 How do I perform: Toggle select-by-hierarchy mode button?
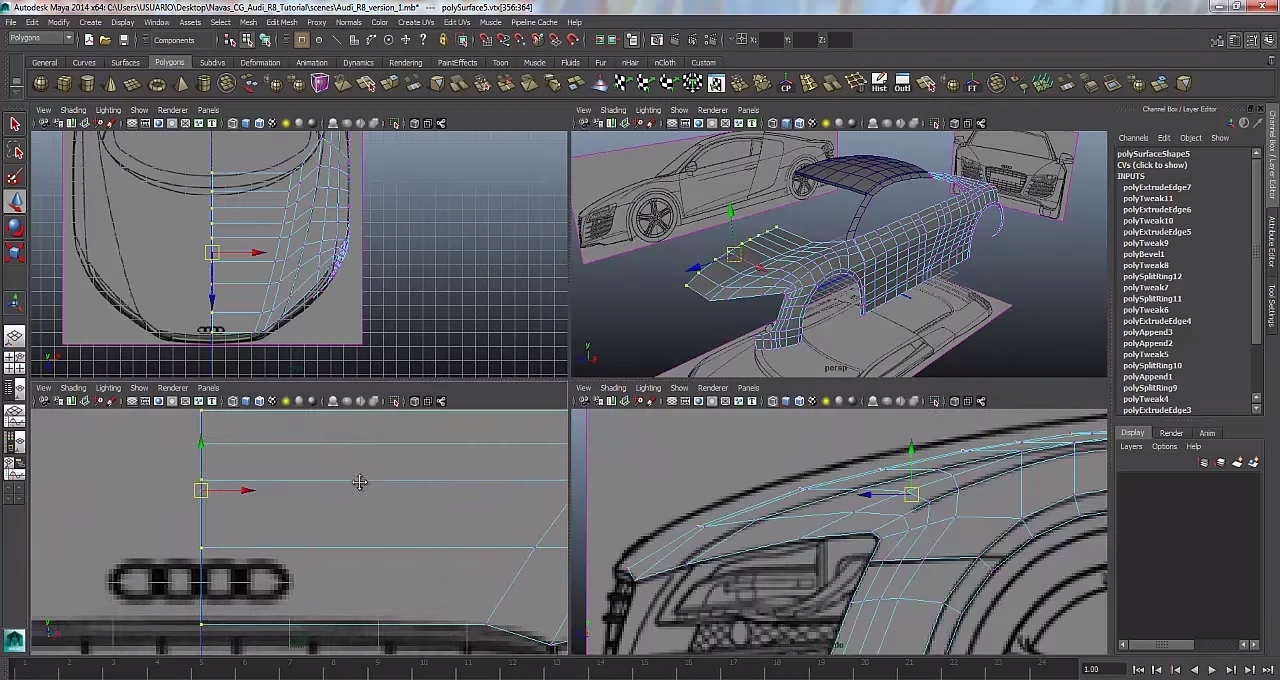pos(230,40)
